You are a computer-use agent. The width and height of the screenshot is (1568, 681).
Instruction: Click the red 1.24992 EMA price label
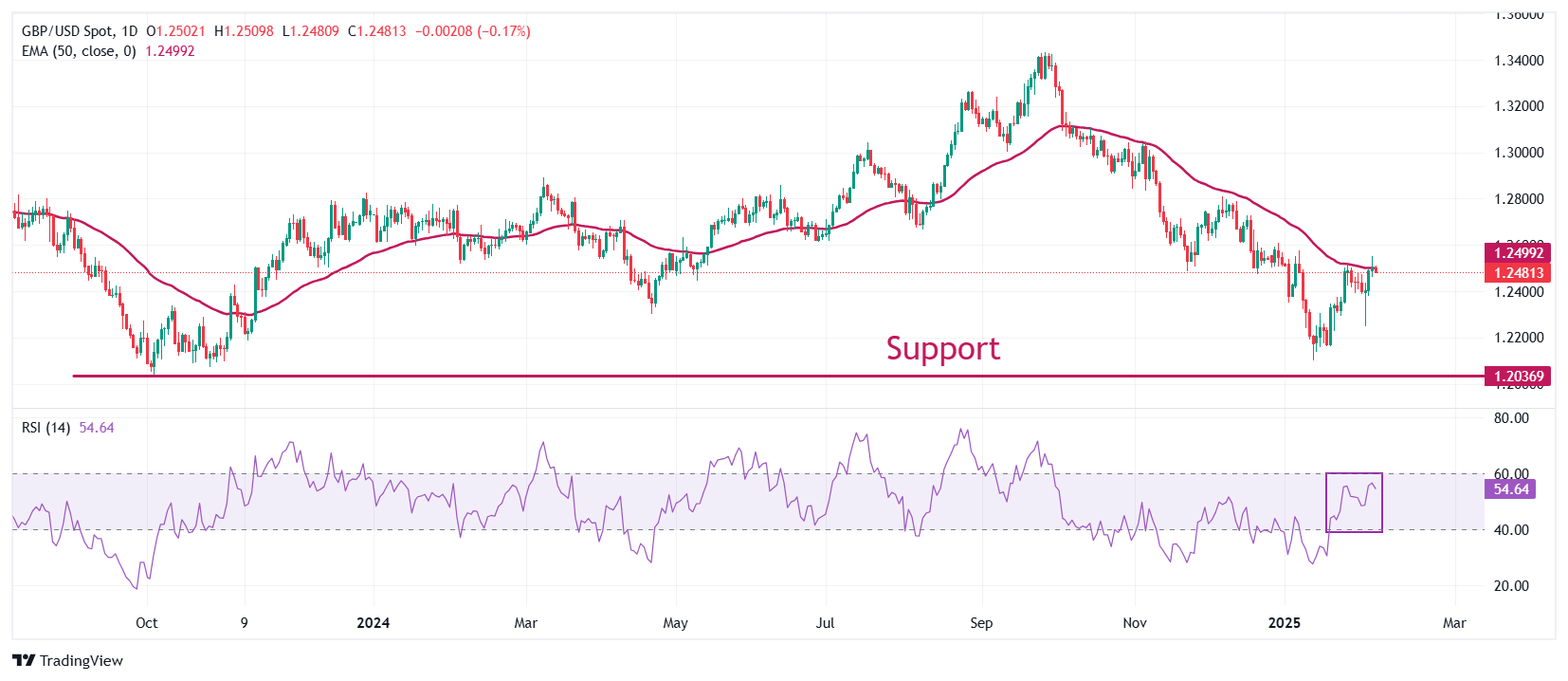coord(1518,253)
